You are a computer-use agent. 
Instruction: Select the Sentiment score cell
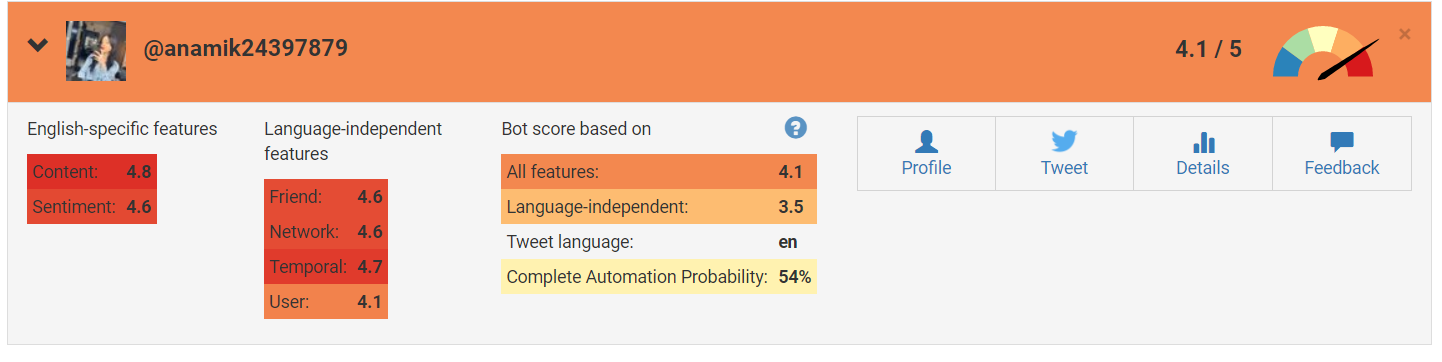pyautogui.click(x=92, y=206)
